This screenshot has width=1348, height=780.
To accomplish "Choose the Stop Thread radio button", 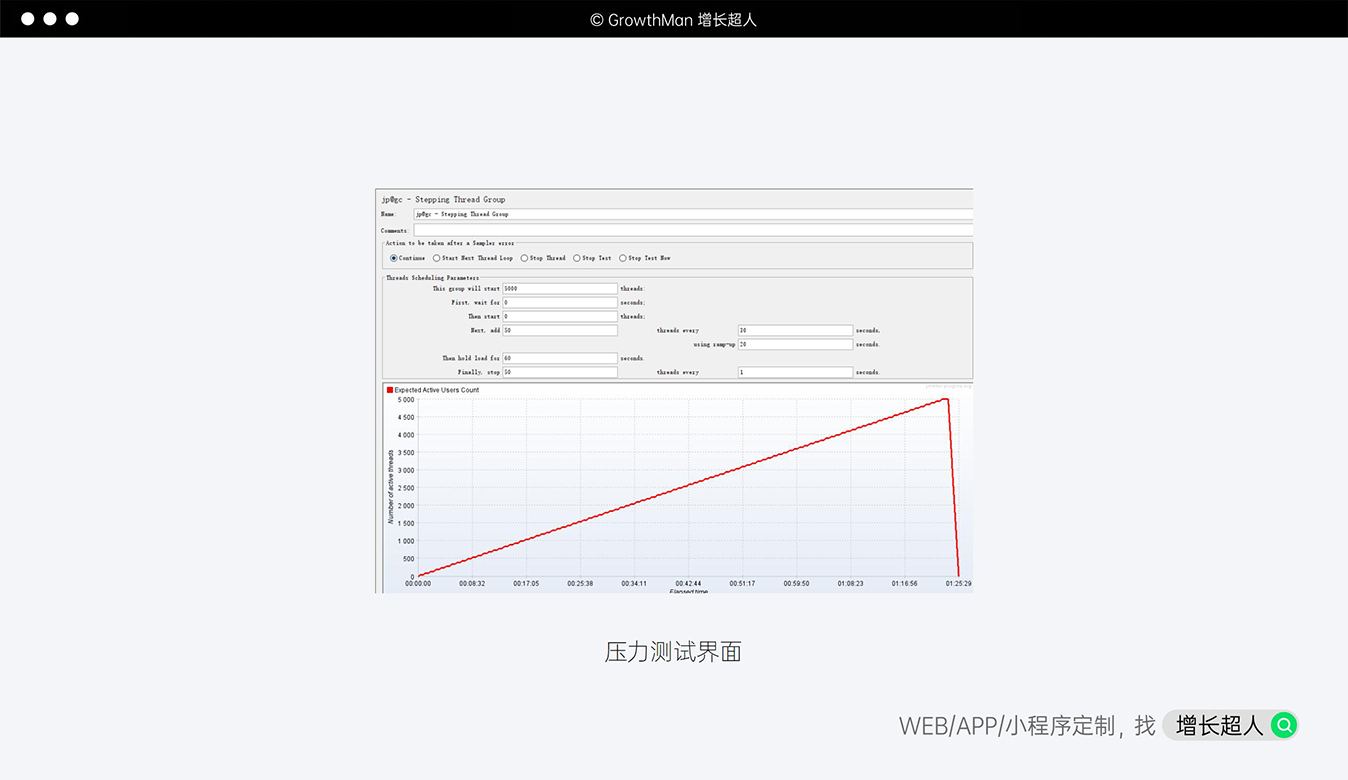I will [525, 258].
